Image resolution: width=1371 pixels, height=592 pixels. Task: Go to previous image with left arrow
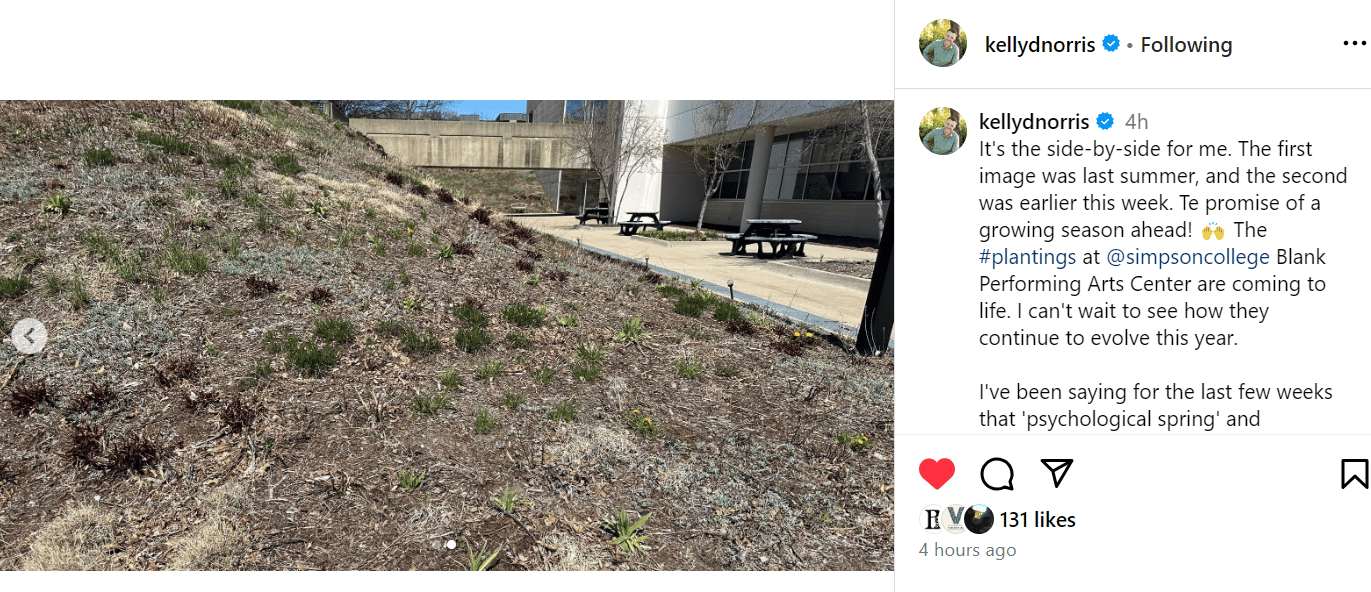tap(29, 336)
